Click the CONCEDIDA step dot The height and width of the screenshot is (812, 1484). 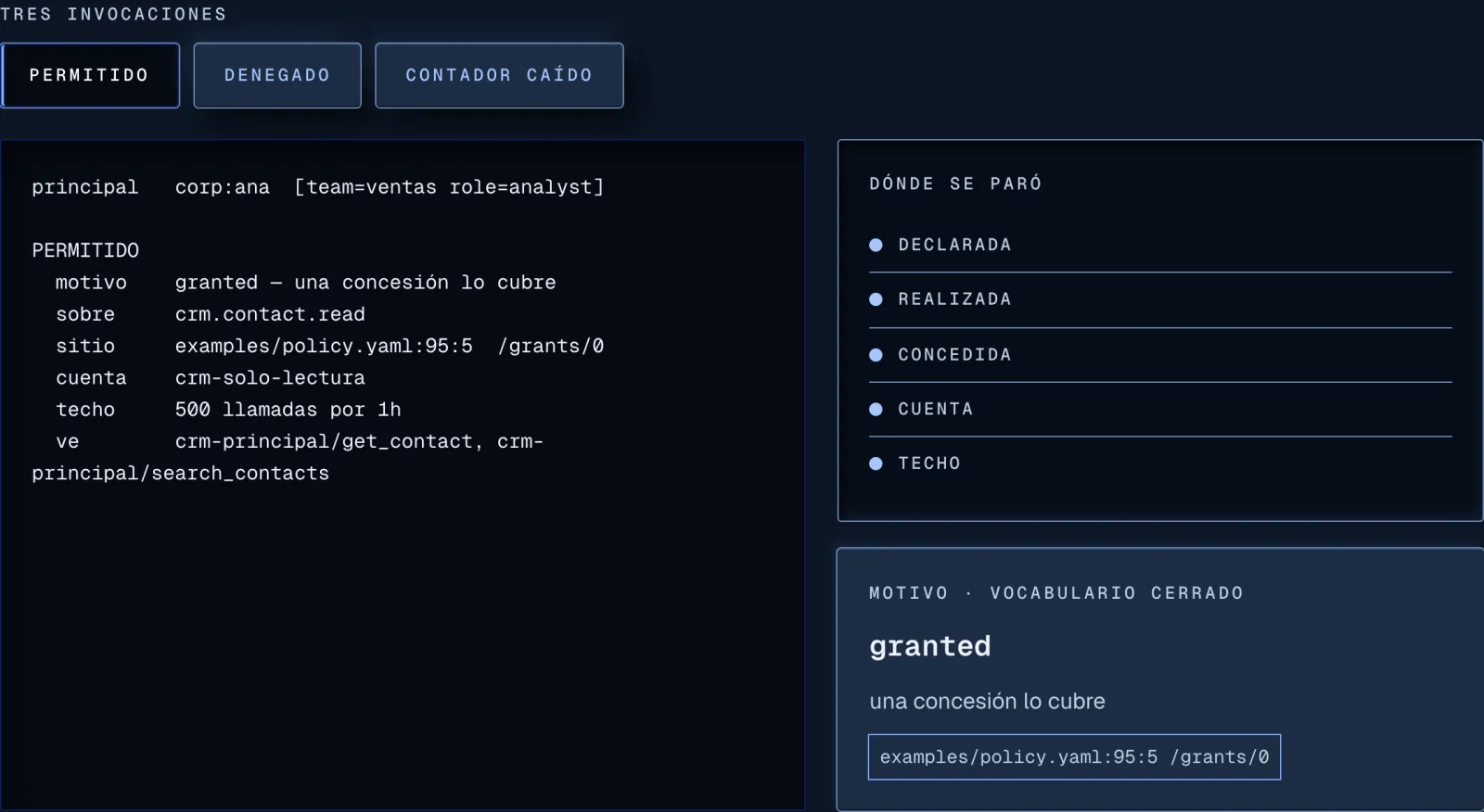(x=876, y=354)
